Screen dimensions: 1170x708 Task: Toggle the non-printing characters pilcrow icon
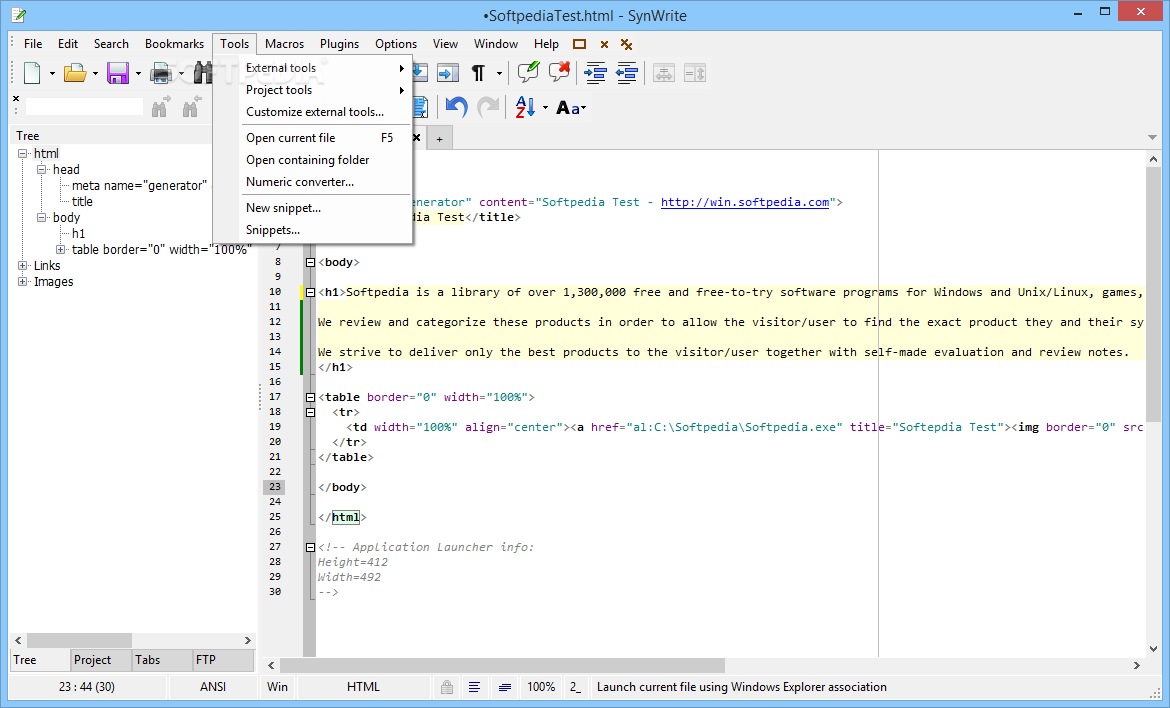tap(478, 73)
